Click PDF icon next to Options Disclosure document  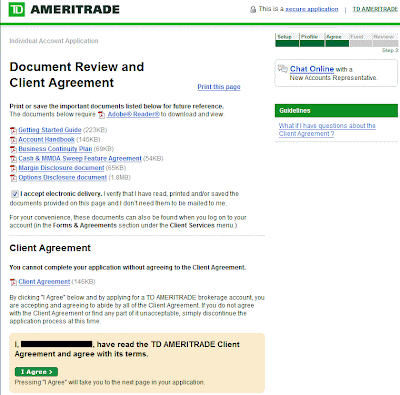click(13, 178)
